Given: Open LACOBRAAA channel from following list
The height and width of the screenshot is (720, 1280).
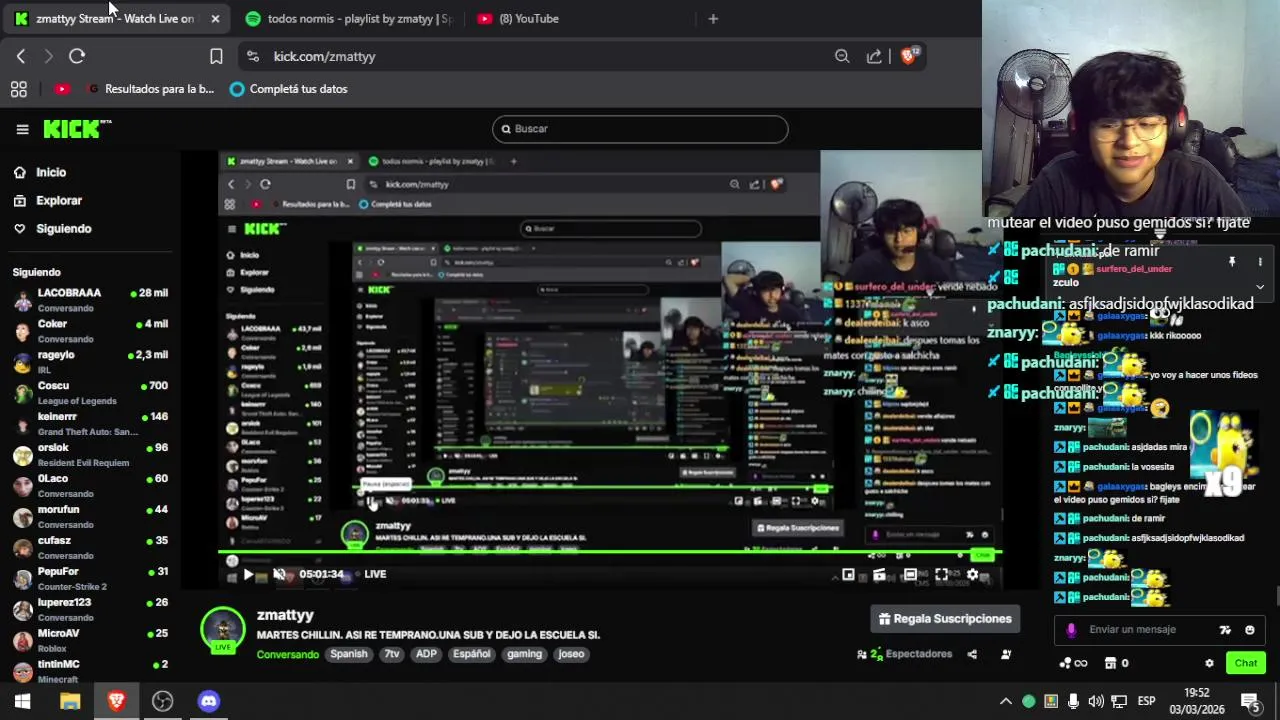Looking at the screenshot, I should (x=90, y=300).
